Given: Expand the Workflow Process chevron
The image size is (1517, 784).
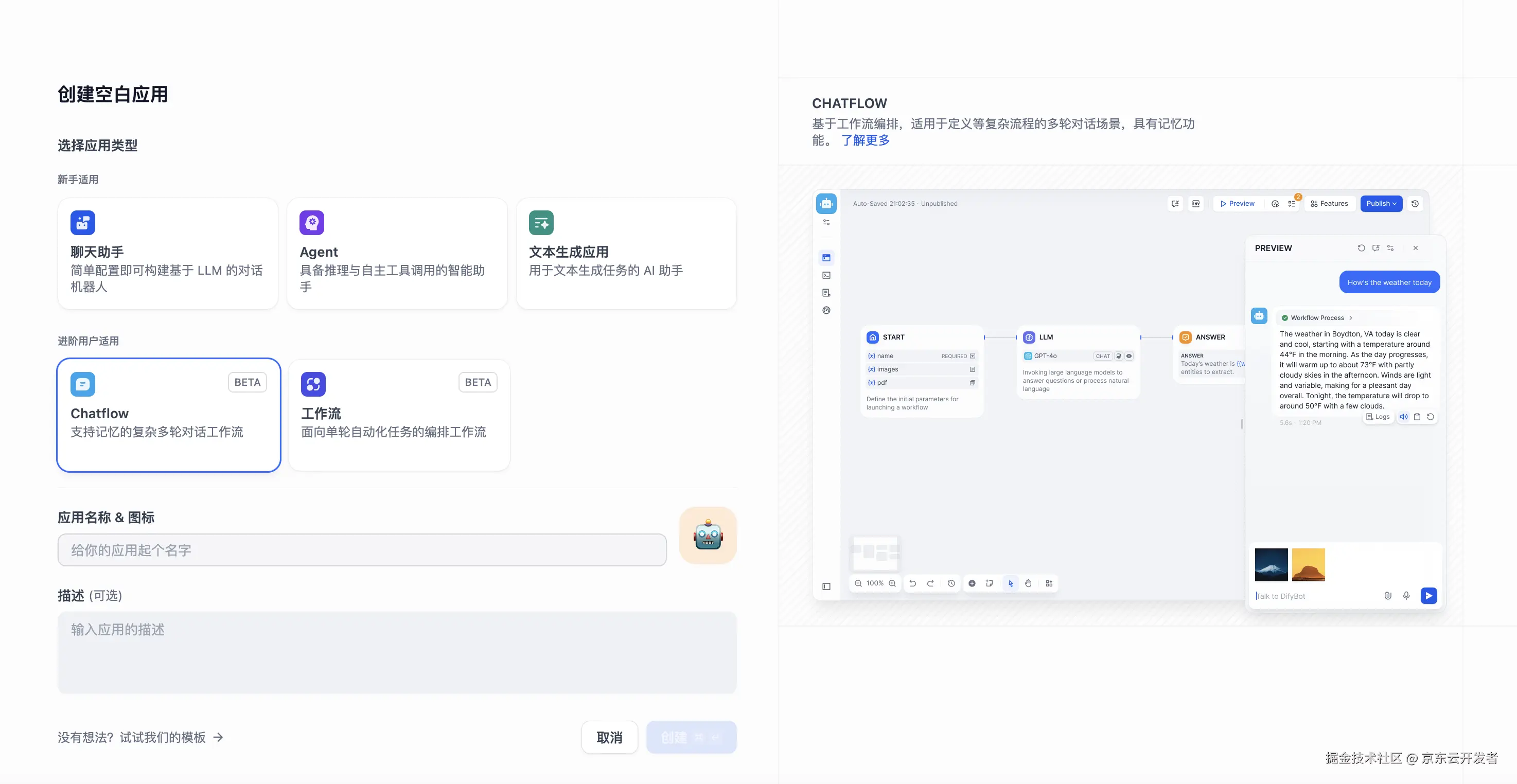Looking at the screenshot, I should pyautogui.click(x=1351, y=318).
